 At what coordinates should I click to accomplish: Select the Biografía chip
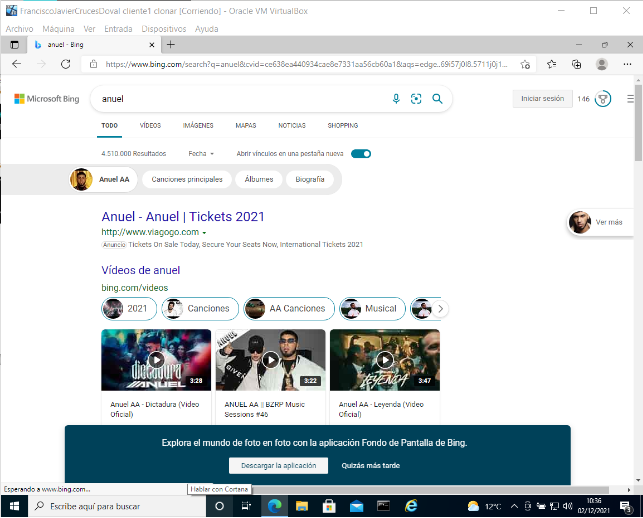pos(310,179)
